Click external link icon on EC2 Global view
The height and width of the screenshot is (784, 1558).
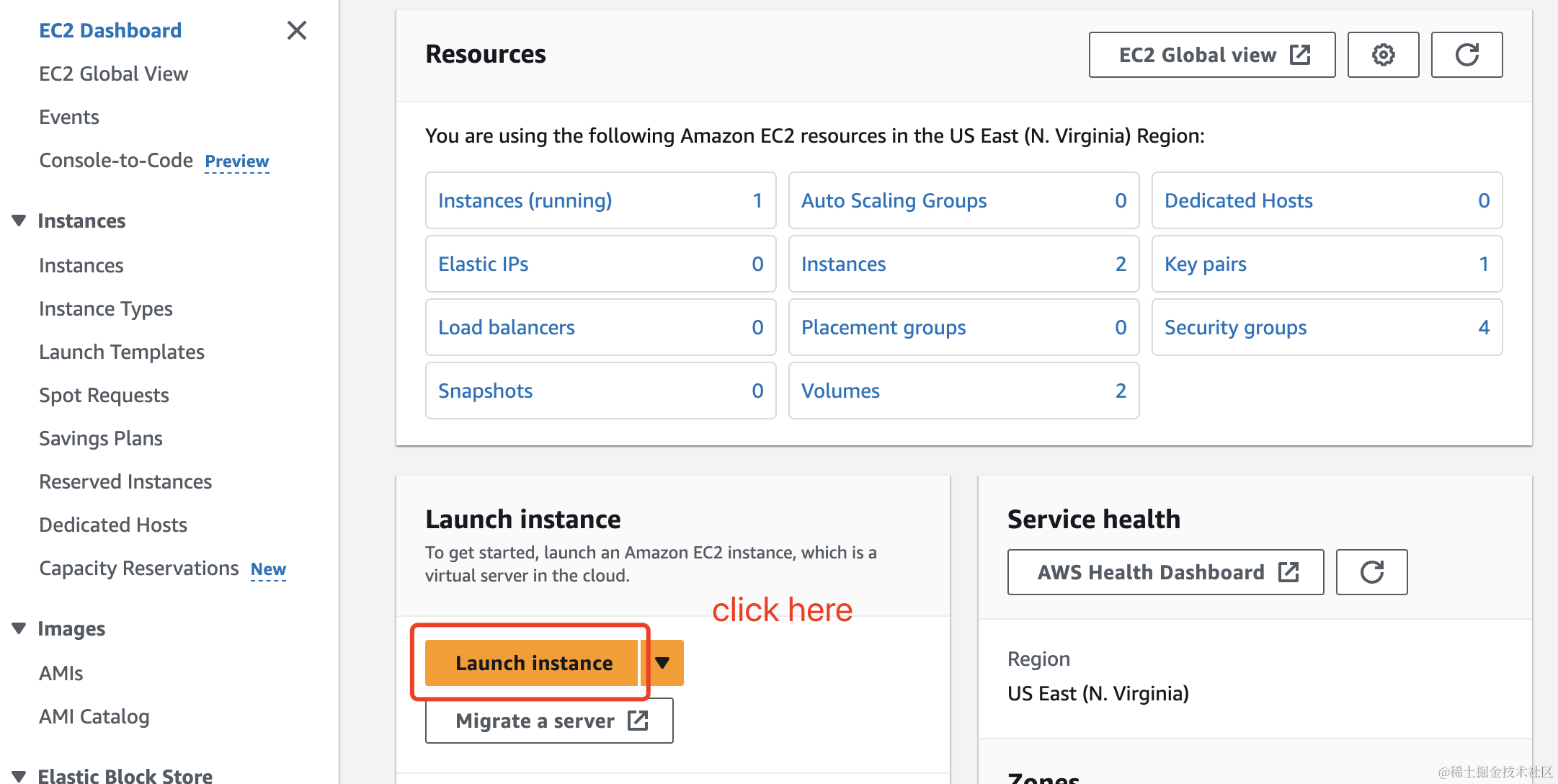pos(1300,55)
